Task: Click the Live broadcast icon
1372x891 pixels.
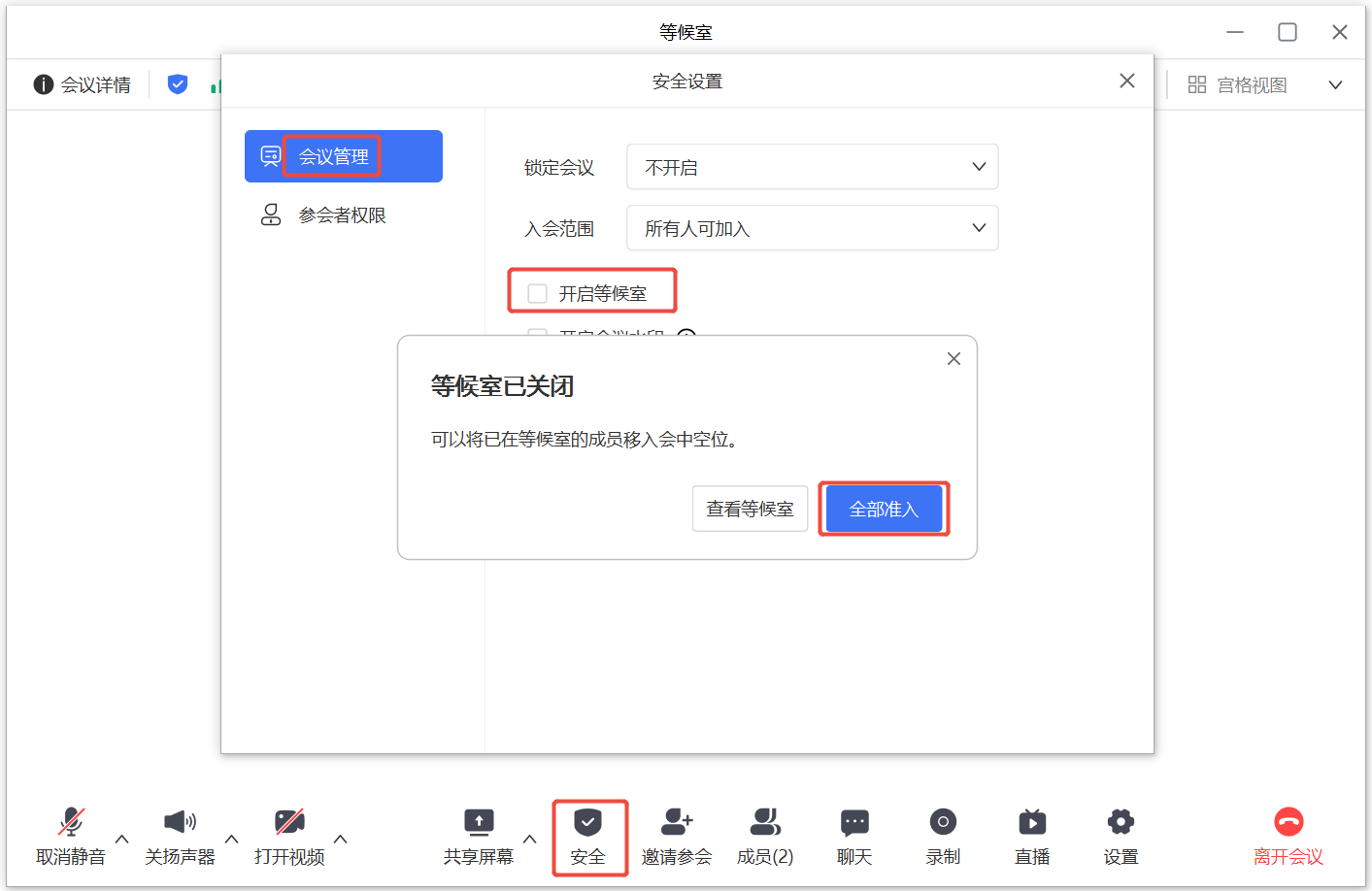Action: [x=1032, y=823]
